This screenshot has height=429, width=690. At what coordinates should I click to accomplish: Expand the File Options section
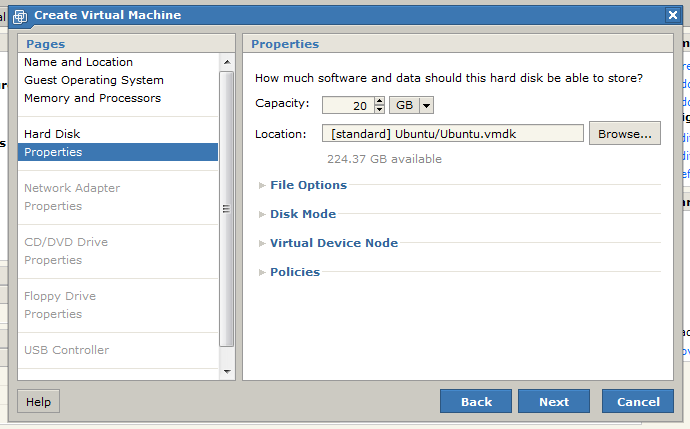coord(308,185)
